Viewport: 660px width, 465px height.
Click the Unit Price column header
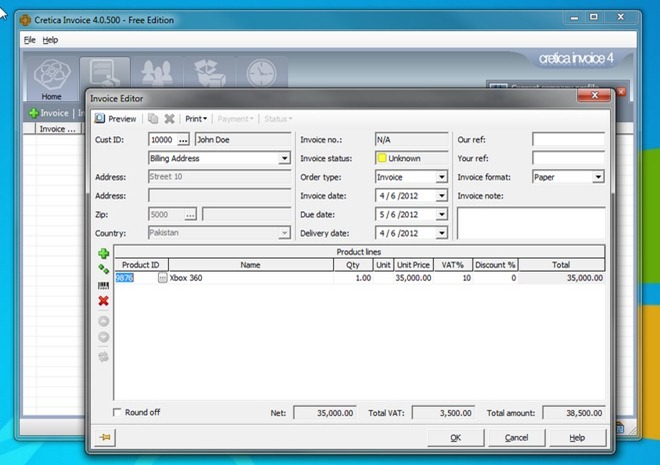pyautogui.click(x=413, y=265)
